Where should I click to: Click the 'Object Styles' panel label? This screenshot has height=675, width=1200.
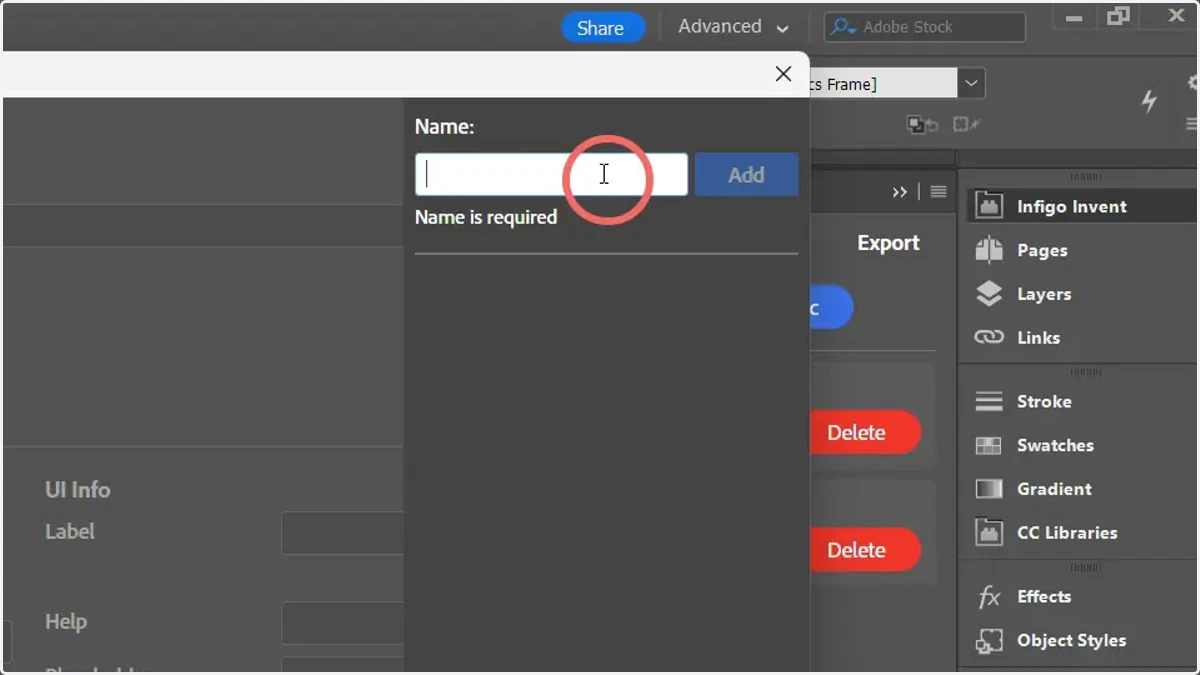pyautogui.click(x=1071, y=640)
